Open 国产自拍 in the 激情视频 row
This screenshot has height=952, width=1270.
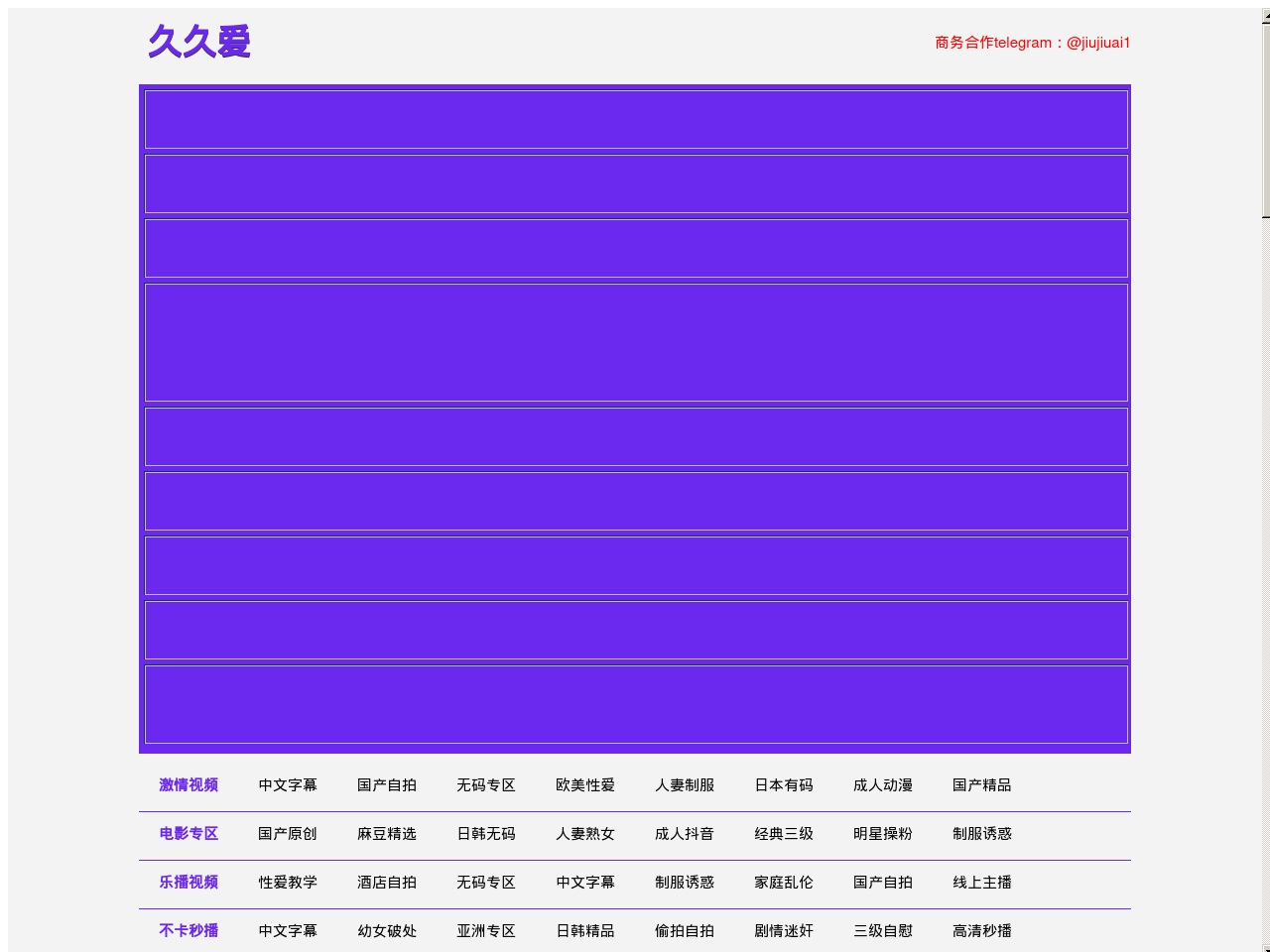pyautogui.click(x=387, y=784)
